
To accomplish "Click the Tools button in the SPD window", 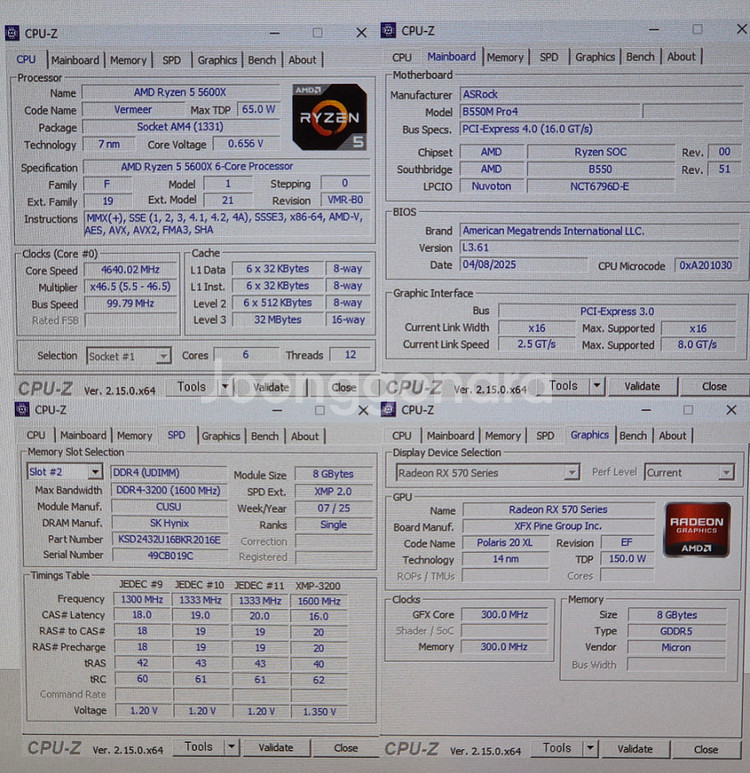I will (199, 747).
